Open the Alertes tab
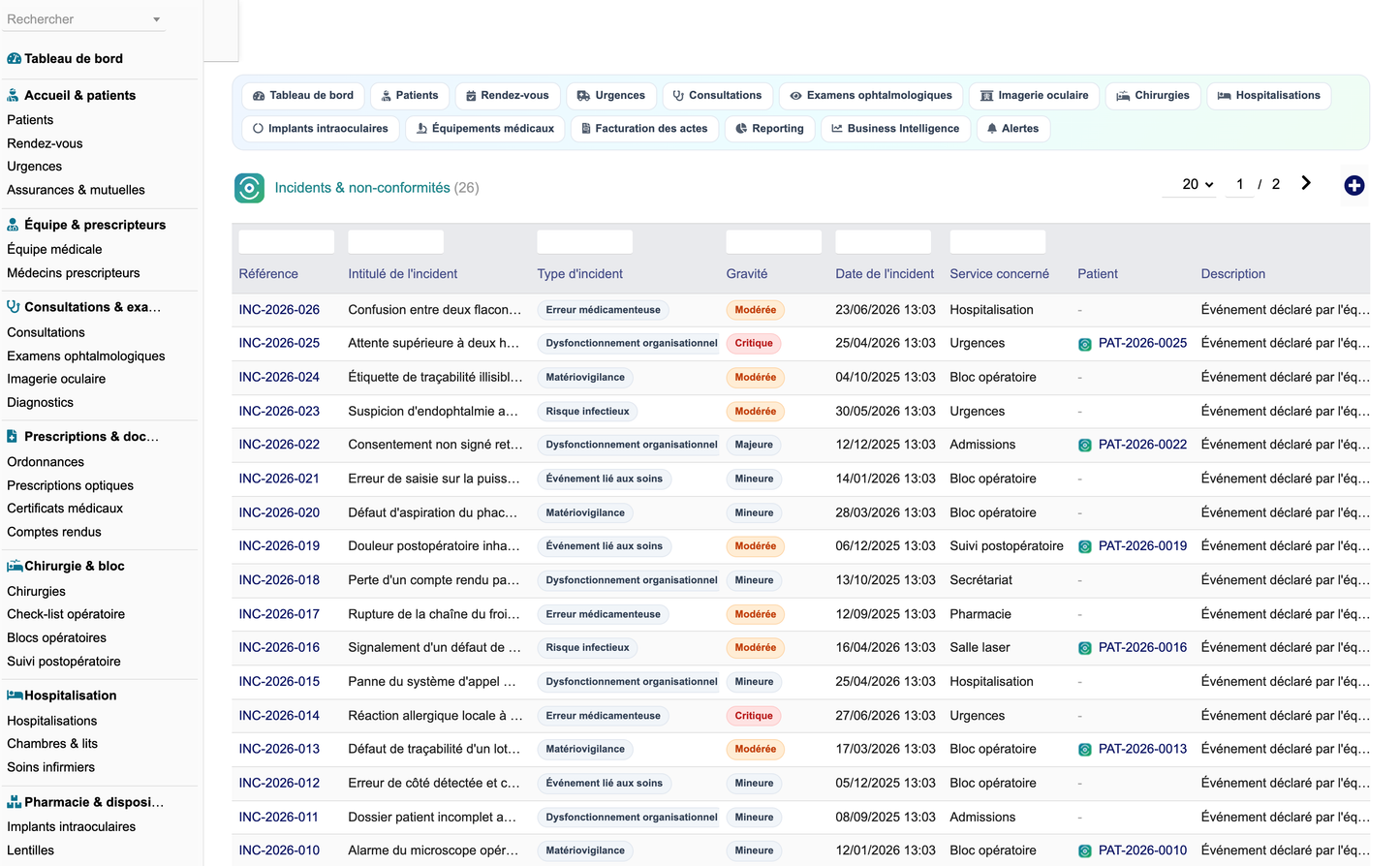Image resolution: width=1400 pixels, height=866 pixels. (x=1012, y=129)
